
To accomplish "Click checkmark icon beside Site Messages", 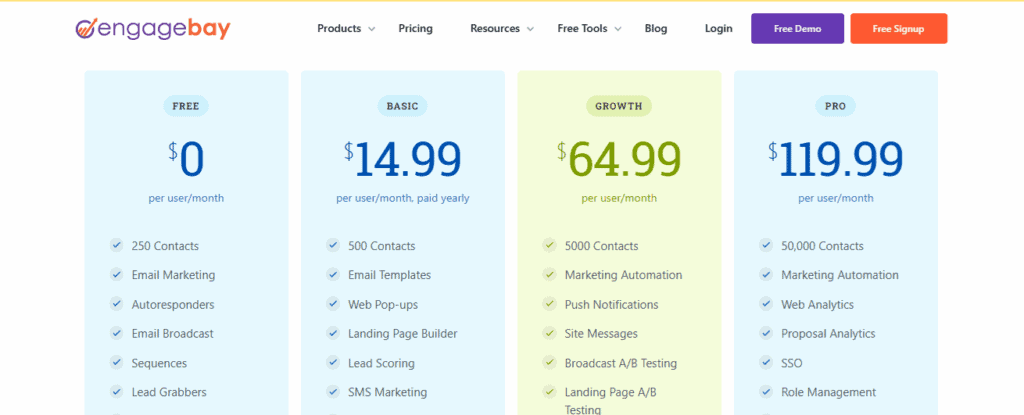I will click(549, 333).
